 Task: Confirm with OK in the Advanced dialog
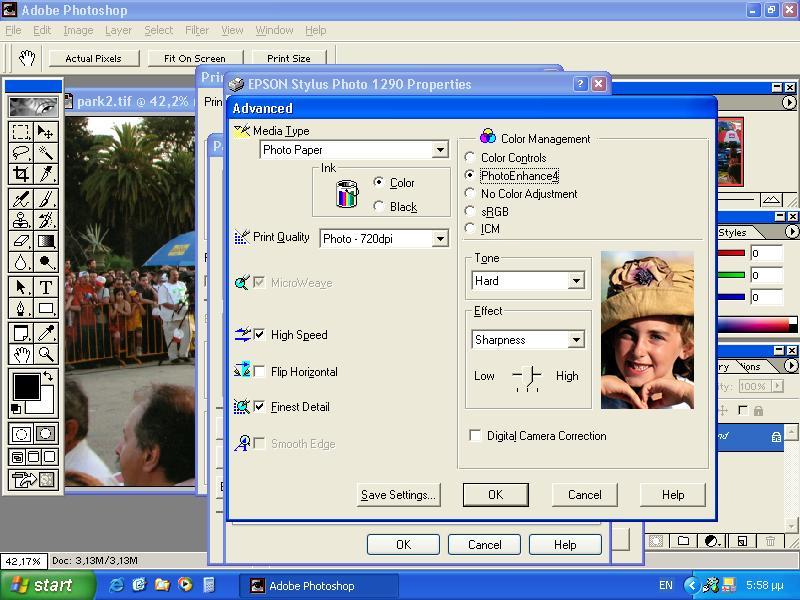click(x=495, y=494)
